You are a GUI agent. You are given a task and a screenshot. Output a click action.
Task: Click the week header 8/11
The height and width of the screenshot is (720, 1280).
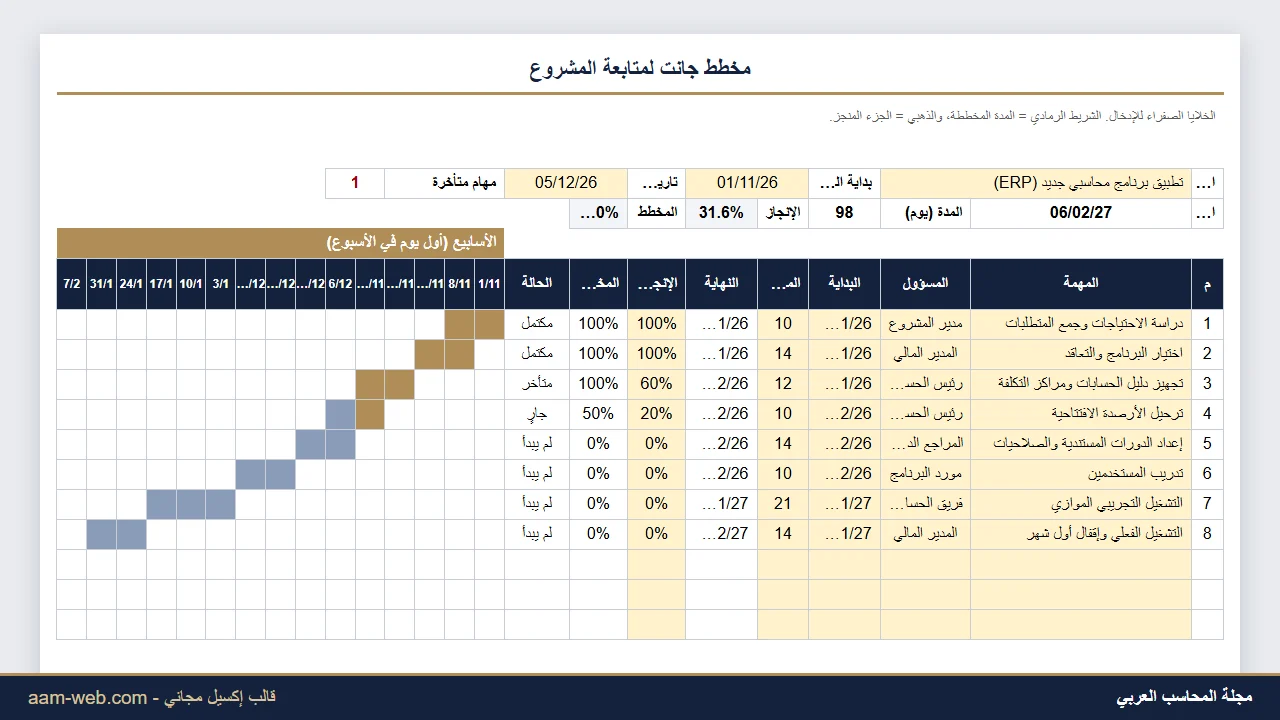[460, 283]
